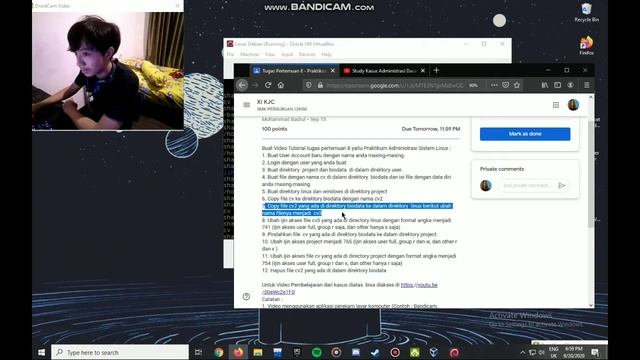Switch to Firefox on taskbar

(x=238, y=352)
